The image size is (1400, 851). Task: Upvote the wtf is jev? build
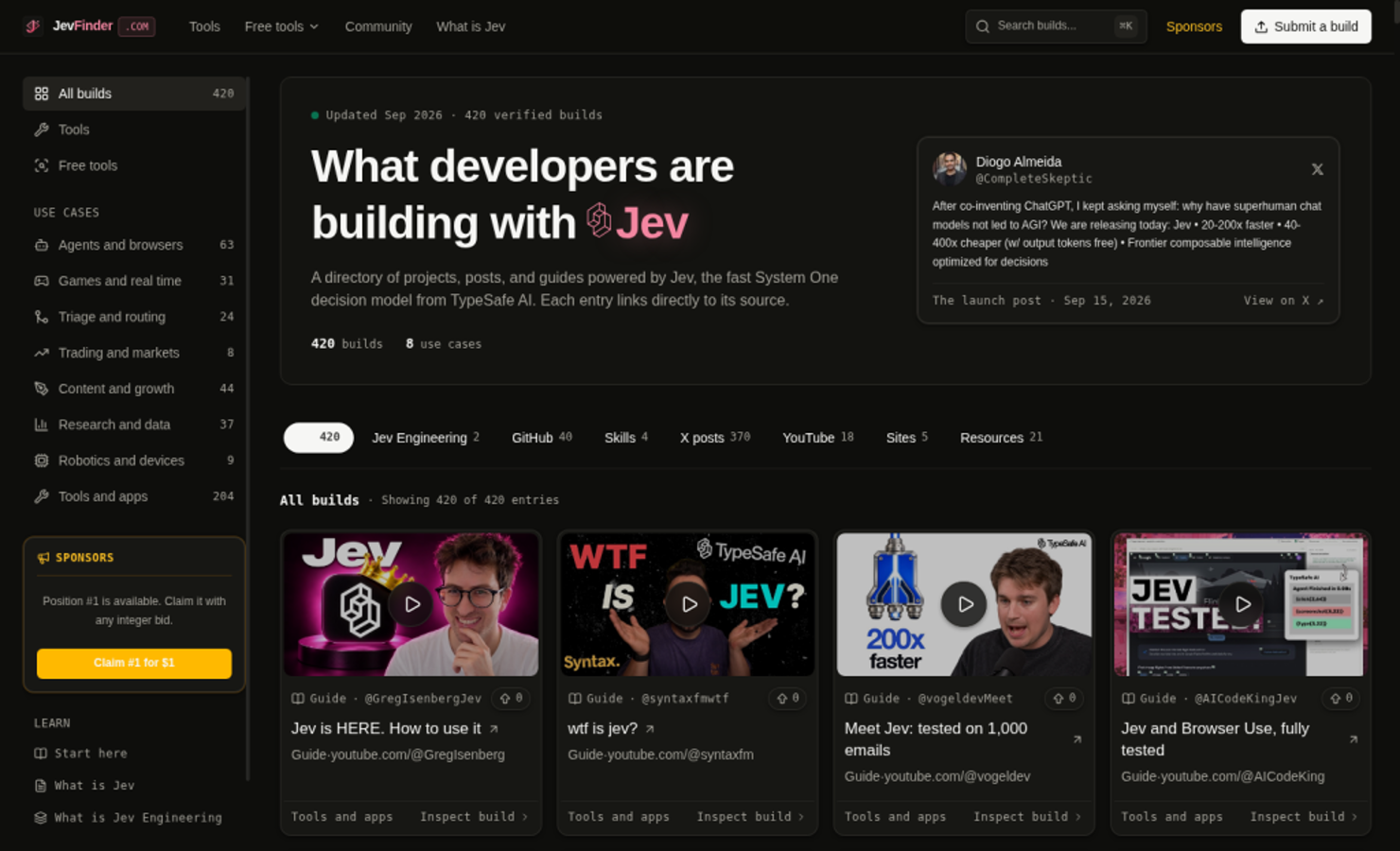[788, 699]
